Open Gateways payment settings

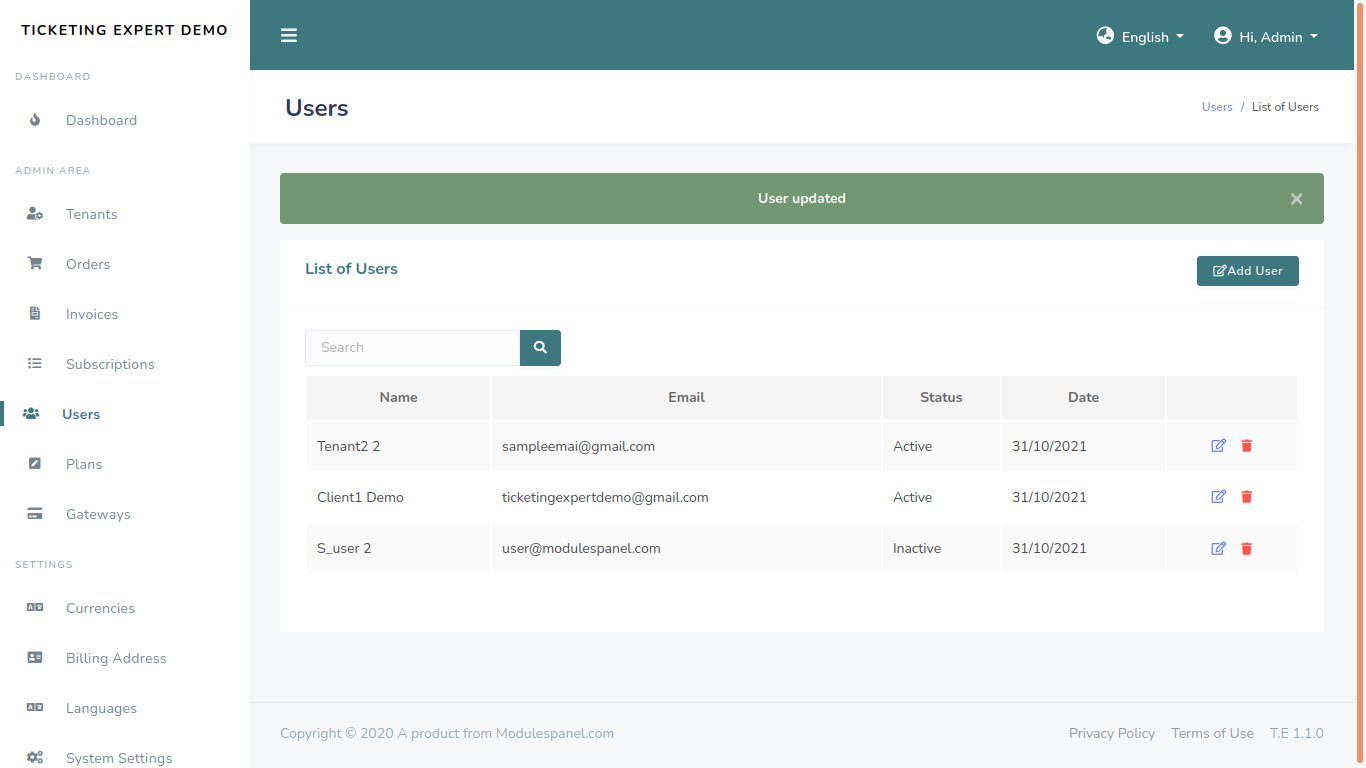tap(98, 513)
